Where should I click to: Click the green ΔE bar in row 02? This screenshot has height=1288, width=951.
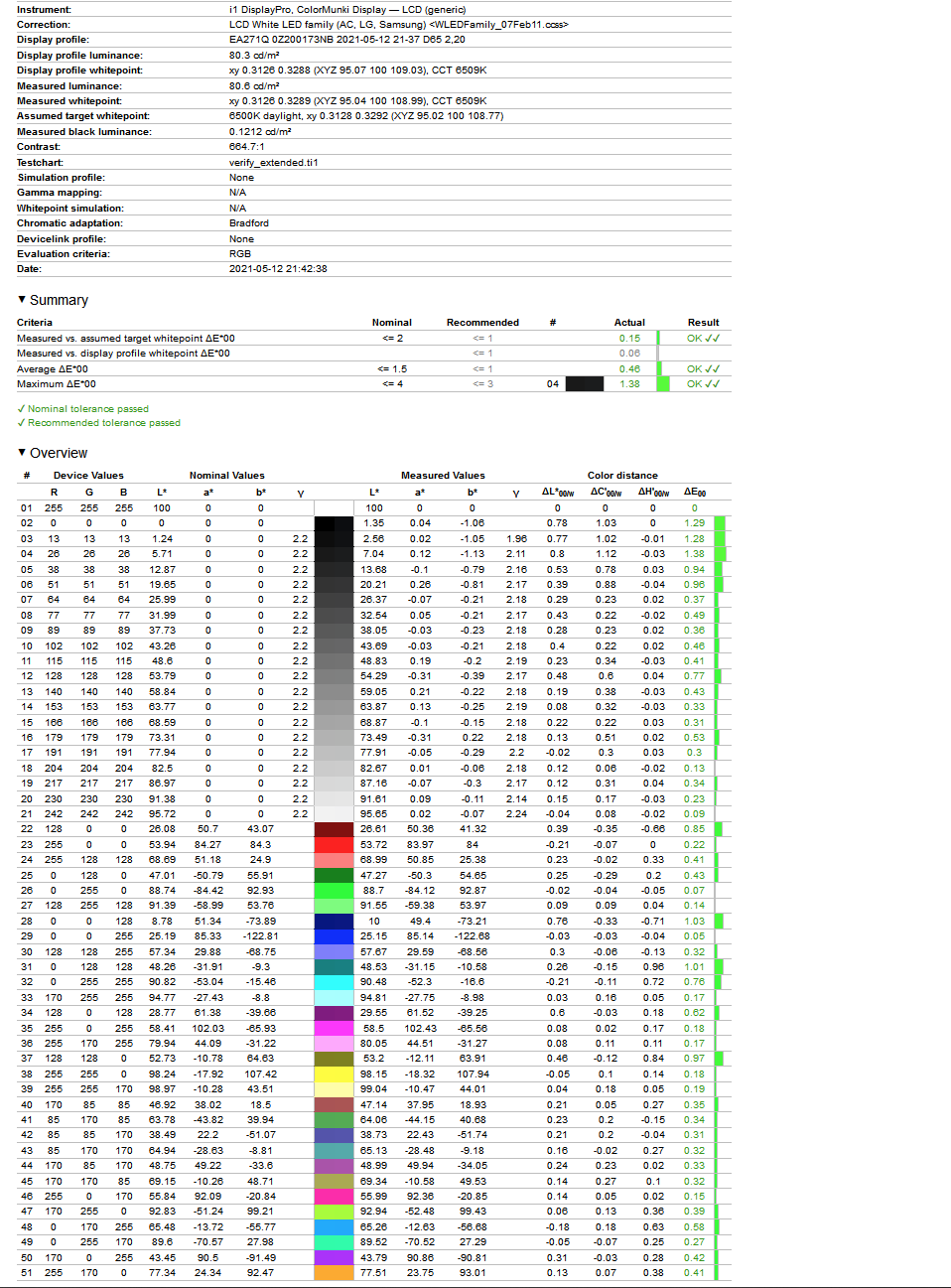click(720, 523)
